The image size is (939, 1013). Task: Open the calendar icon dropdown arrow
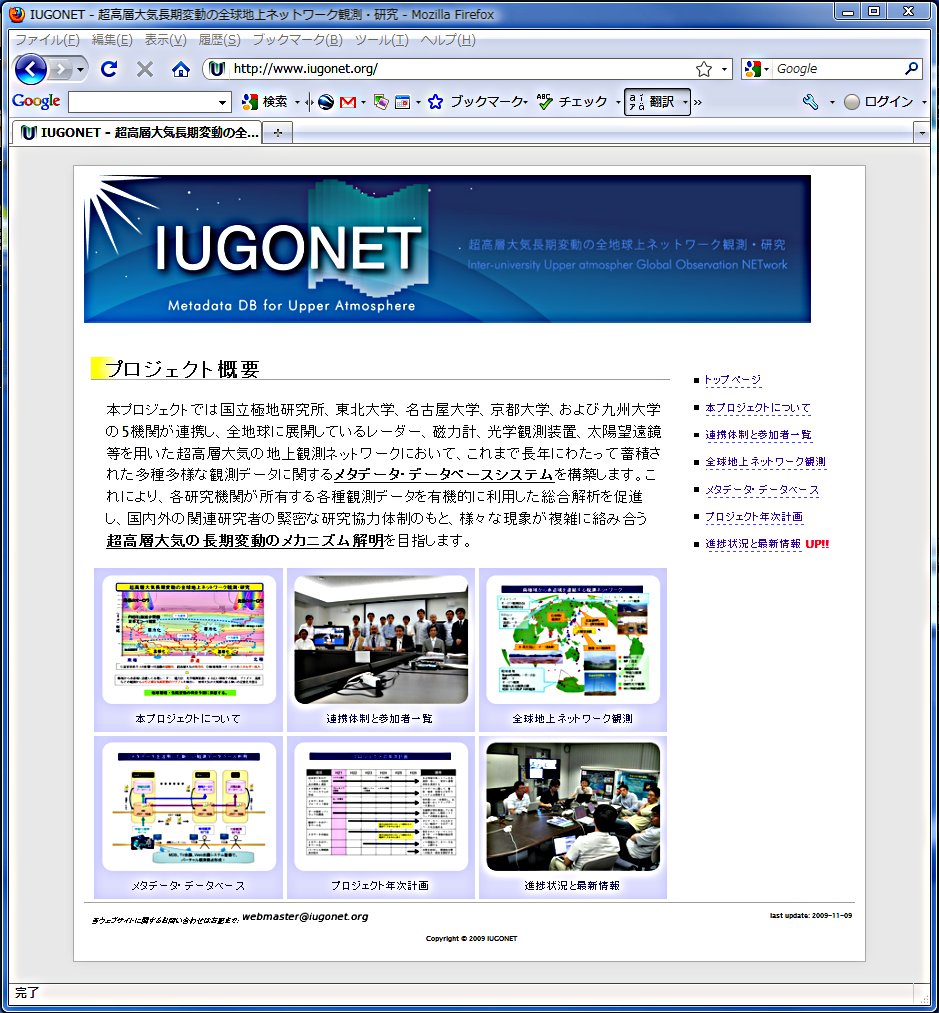click(418, 102)
